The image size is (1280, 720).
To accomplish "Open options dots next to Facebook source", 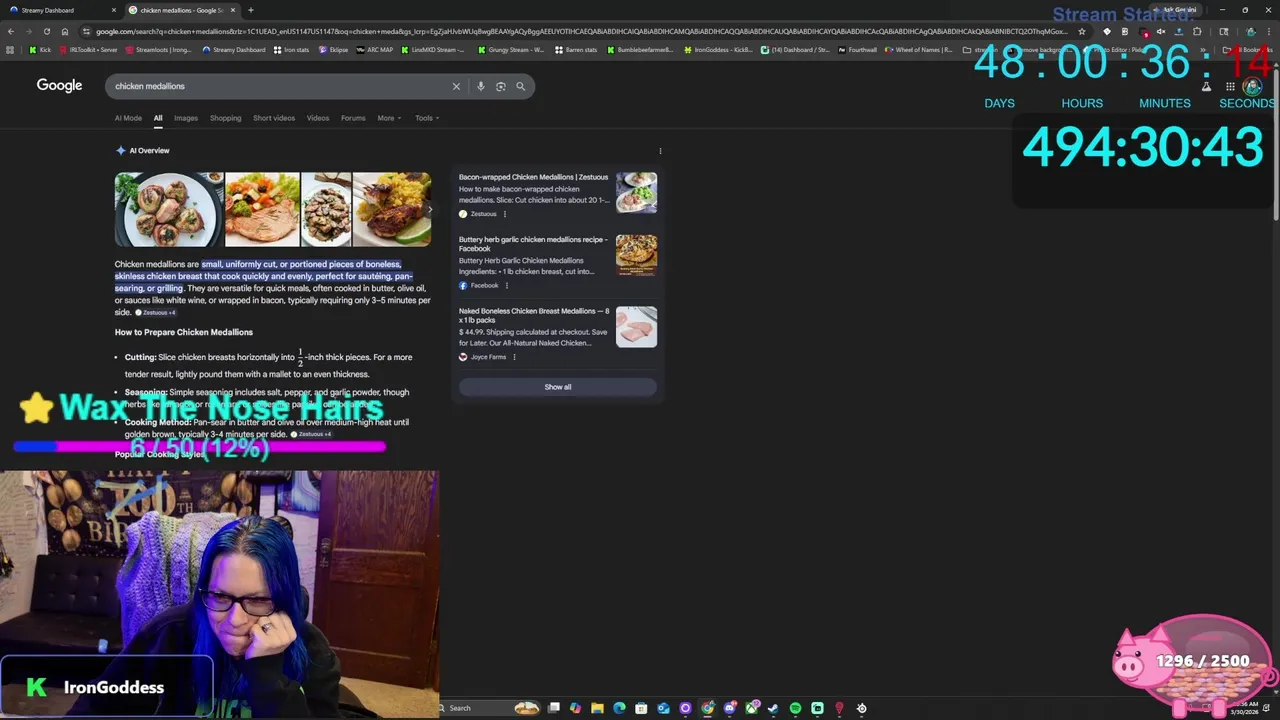I will [507, 285].
